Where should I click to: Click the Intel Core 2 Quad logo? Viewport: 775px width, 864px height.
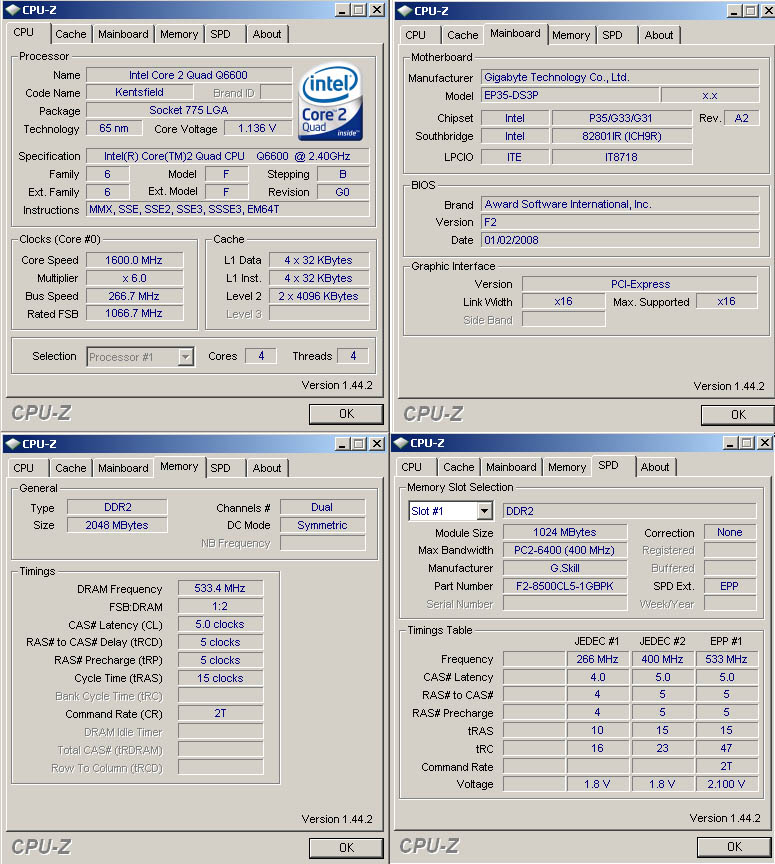(x=331, y=101)
